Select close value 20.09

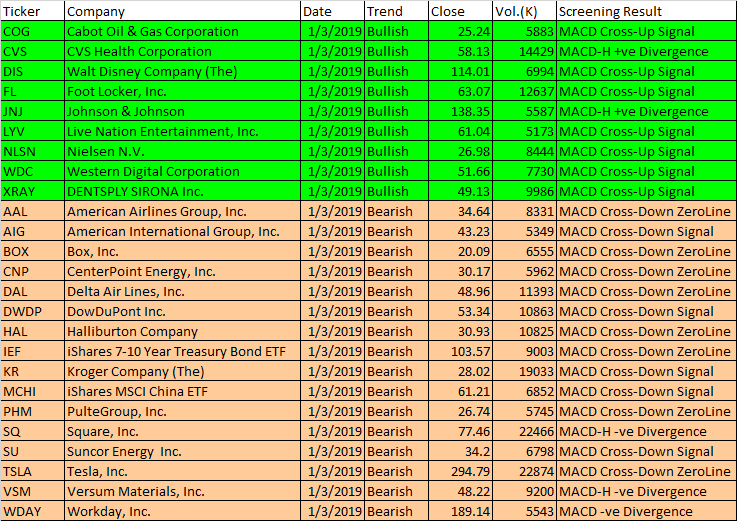click(x=460, y=251)
